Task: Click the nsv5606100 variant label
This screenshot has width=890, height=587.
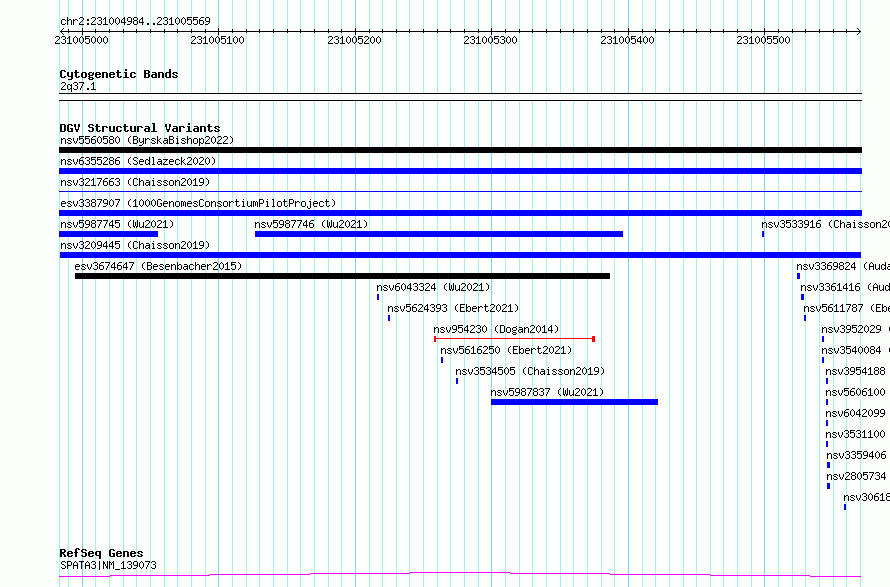Action: [x=855, y=392]
